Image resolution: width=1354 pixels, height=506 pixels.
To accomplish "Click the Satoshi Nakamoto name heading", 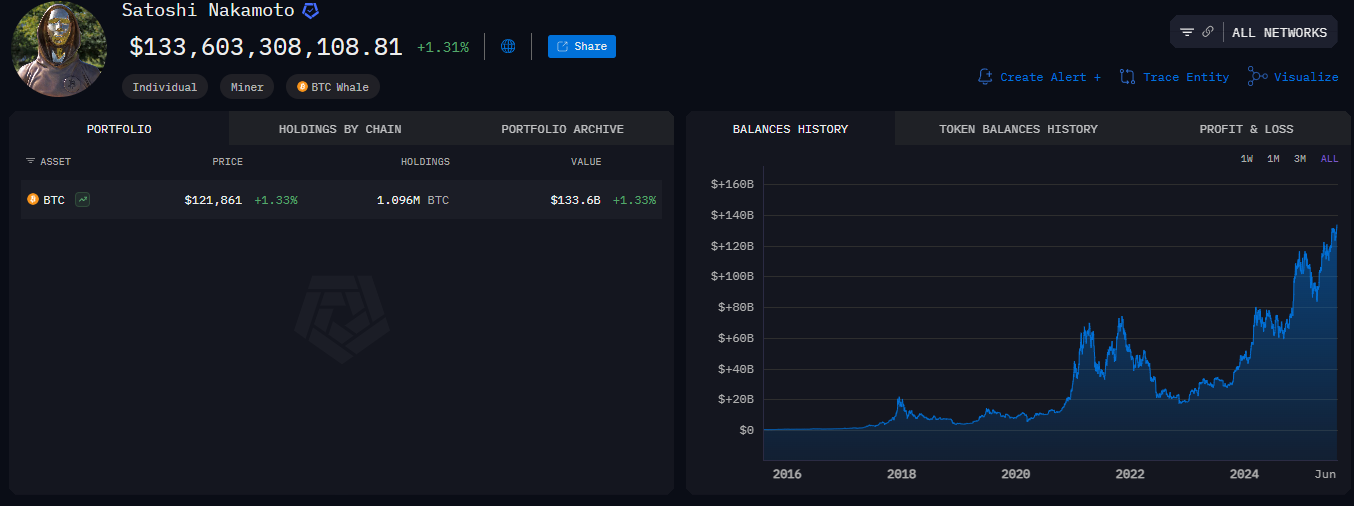I will click(x=208, y=11).
